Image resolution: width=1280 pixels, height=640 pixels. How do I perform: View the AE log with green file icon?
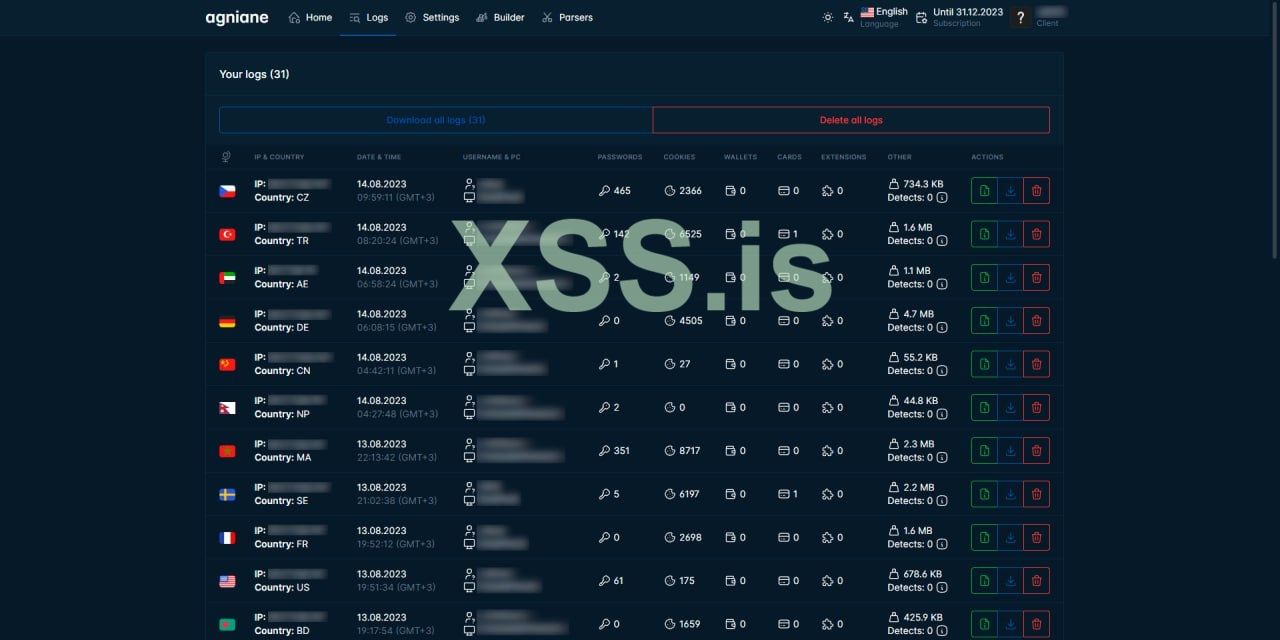point(984,277)
